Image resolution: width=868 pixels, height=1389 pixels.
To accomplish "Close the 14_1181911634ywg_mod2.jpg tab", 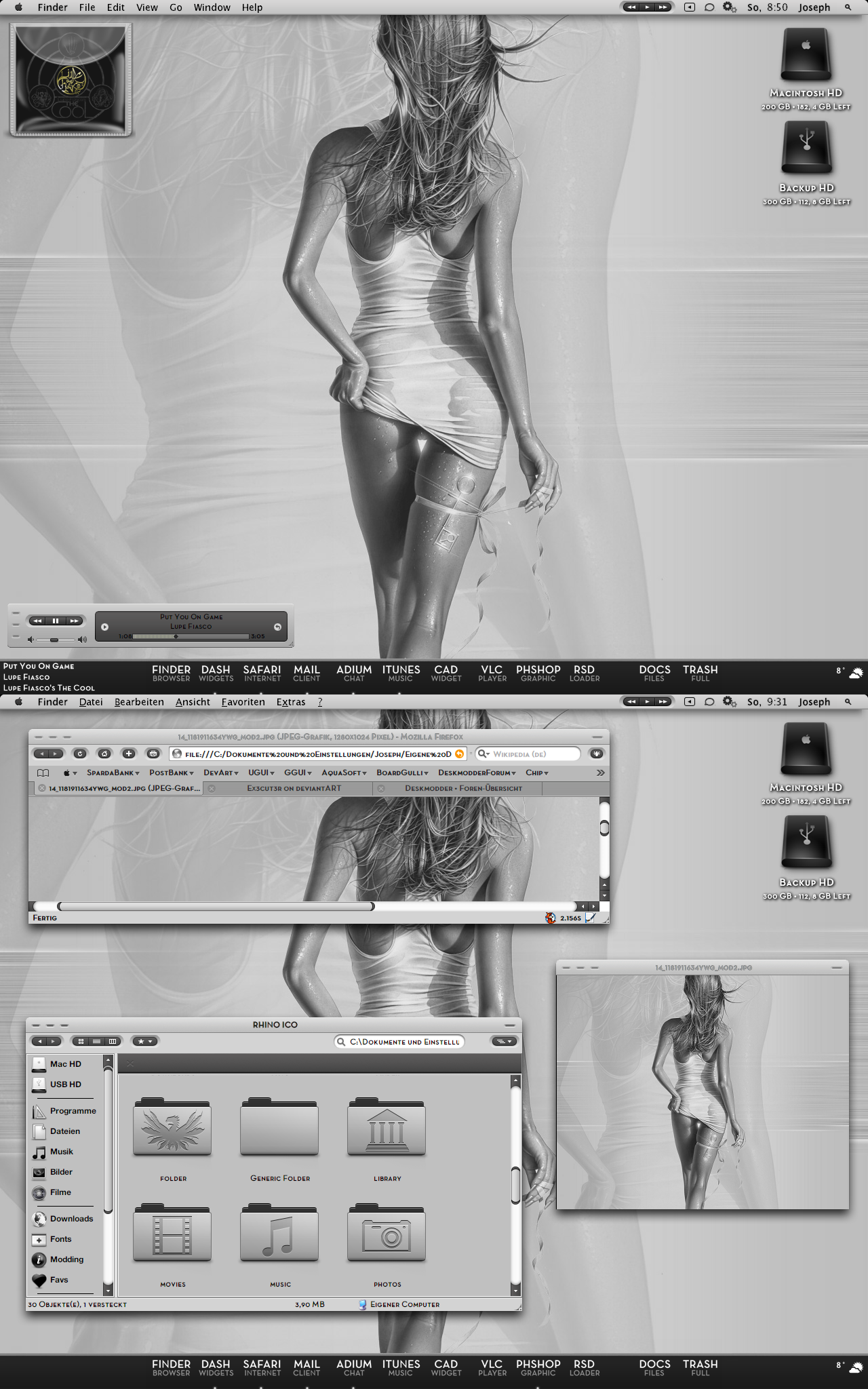I will (x=42, y=788).
